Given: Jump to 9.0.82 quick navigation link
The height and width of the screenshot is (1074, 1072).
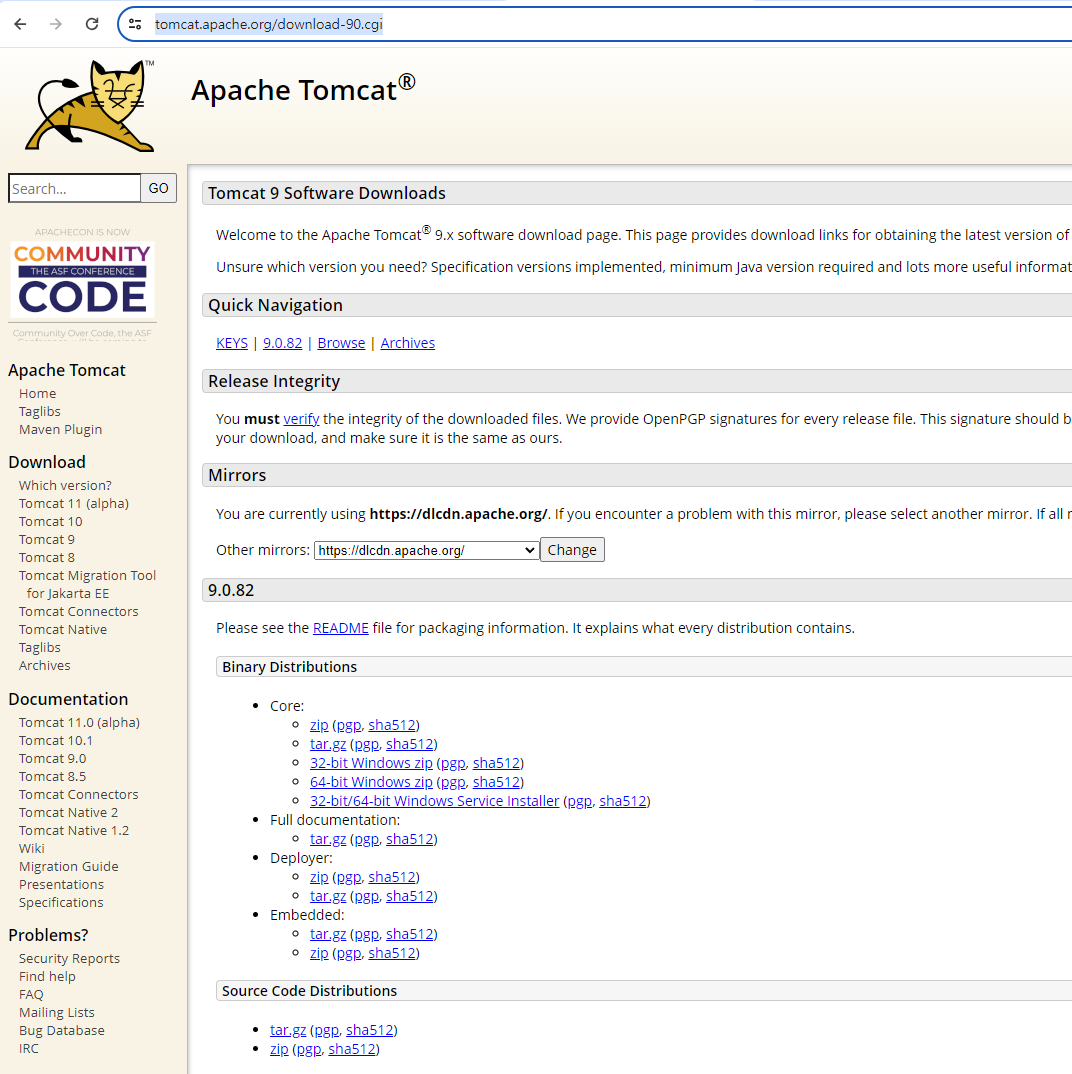Looking at the screenshot, I should [282, 342].
